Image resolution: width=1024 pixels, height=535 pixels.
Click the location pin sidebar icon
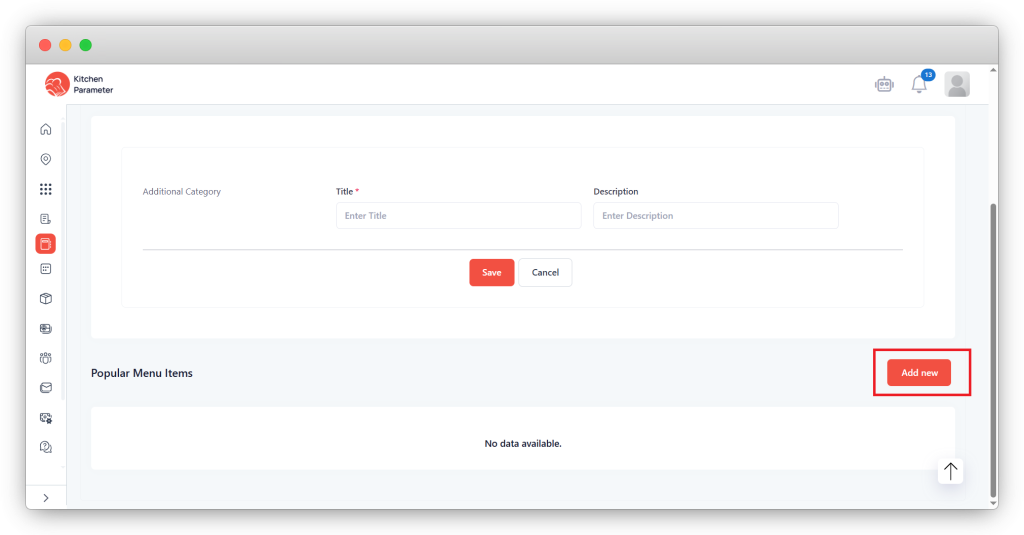45,159
